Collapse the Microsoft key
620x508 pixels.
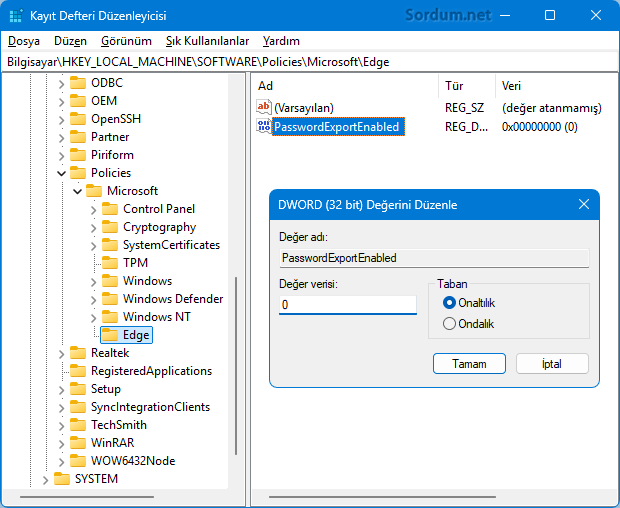point(78,191)
